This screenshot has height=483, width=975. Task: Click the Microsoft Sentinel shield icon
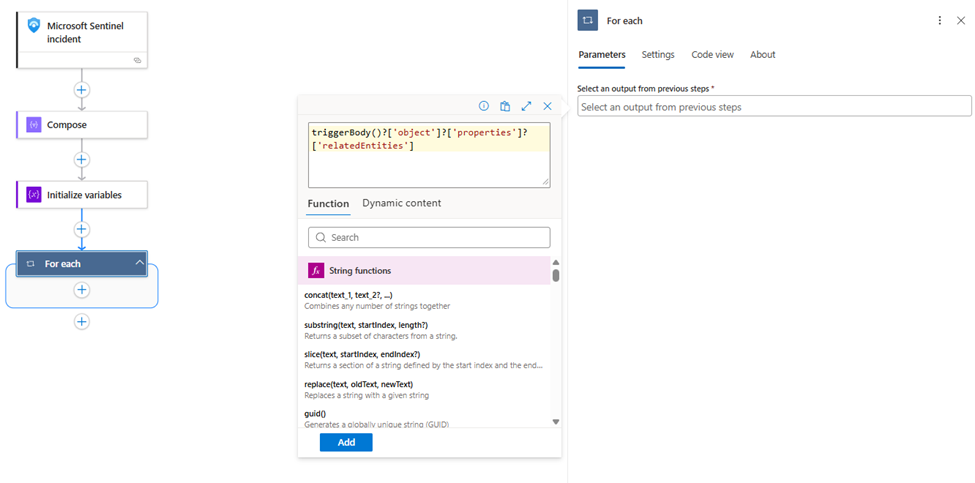[x=34, y=26]
